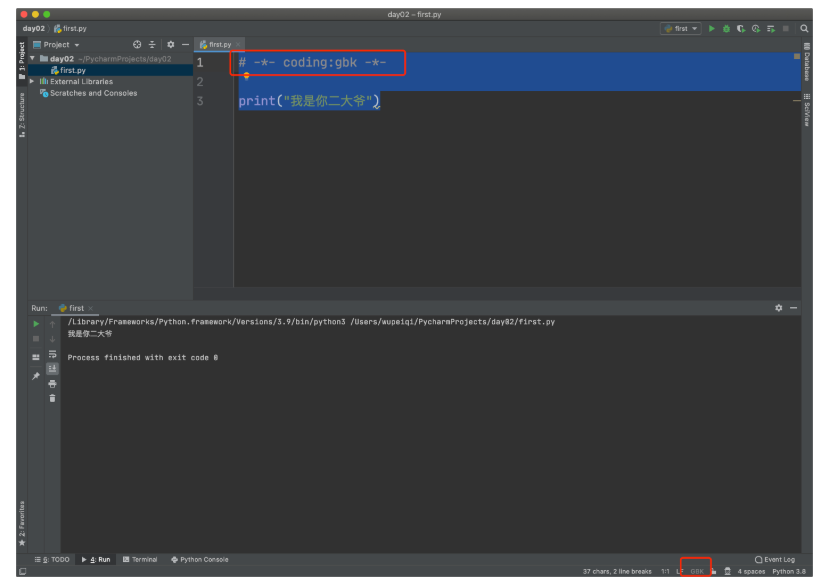The width and height of the screenshot is (819, 585).
Task: Click the grey Stop icon in top toolbar
Action: point(786,29)
